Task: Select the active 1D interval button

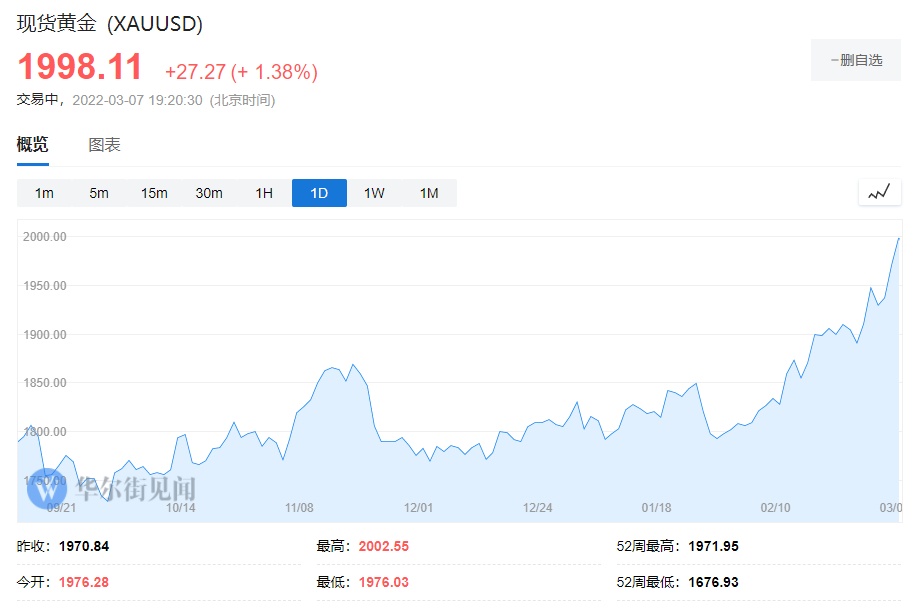Action: 319,193
